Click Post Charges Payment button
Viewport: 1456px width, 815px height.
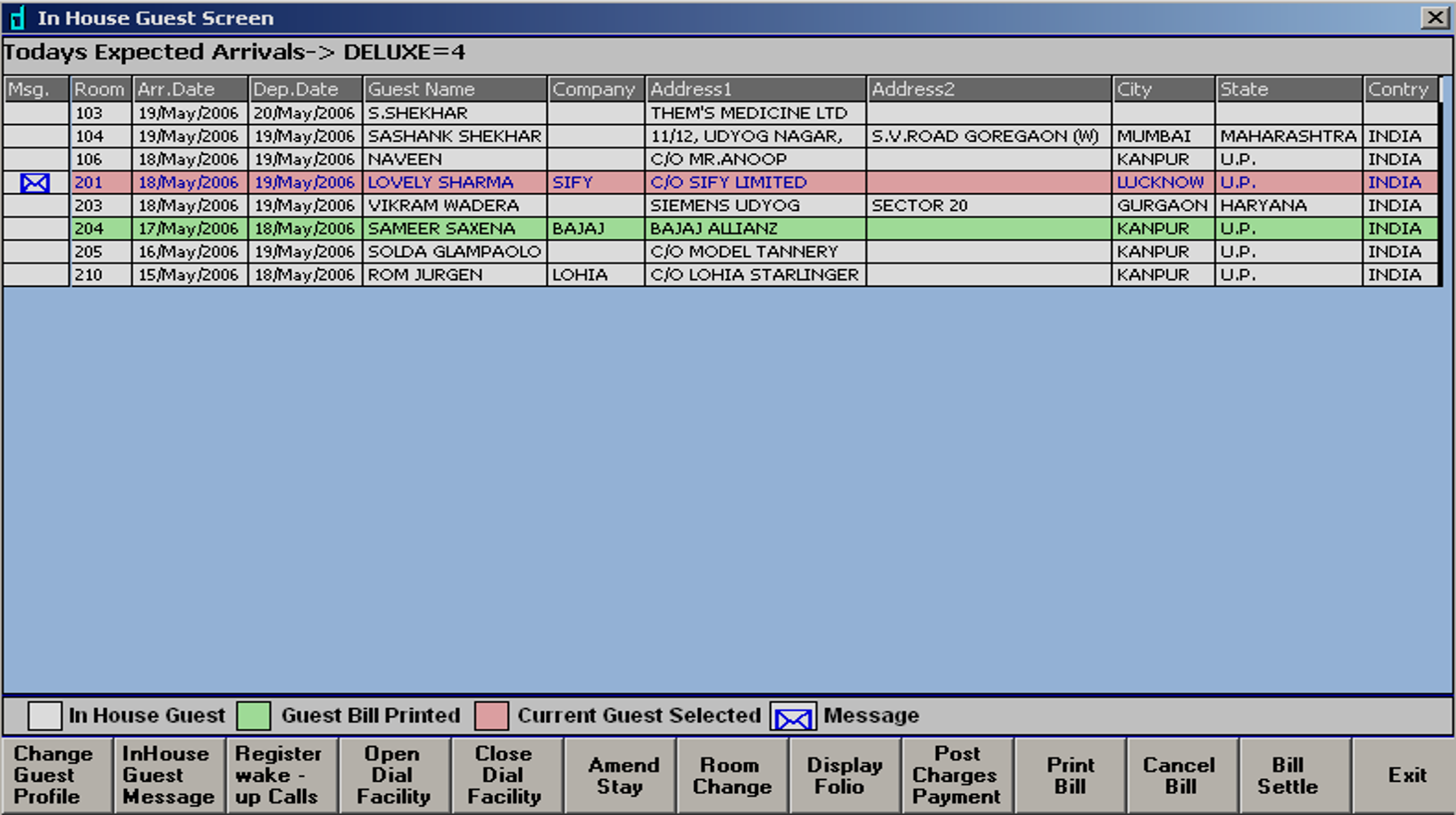coord(957,775)
